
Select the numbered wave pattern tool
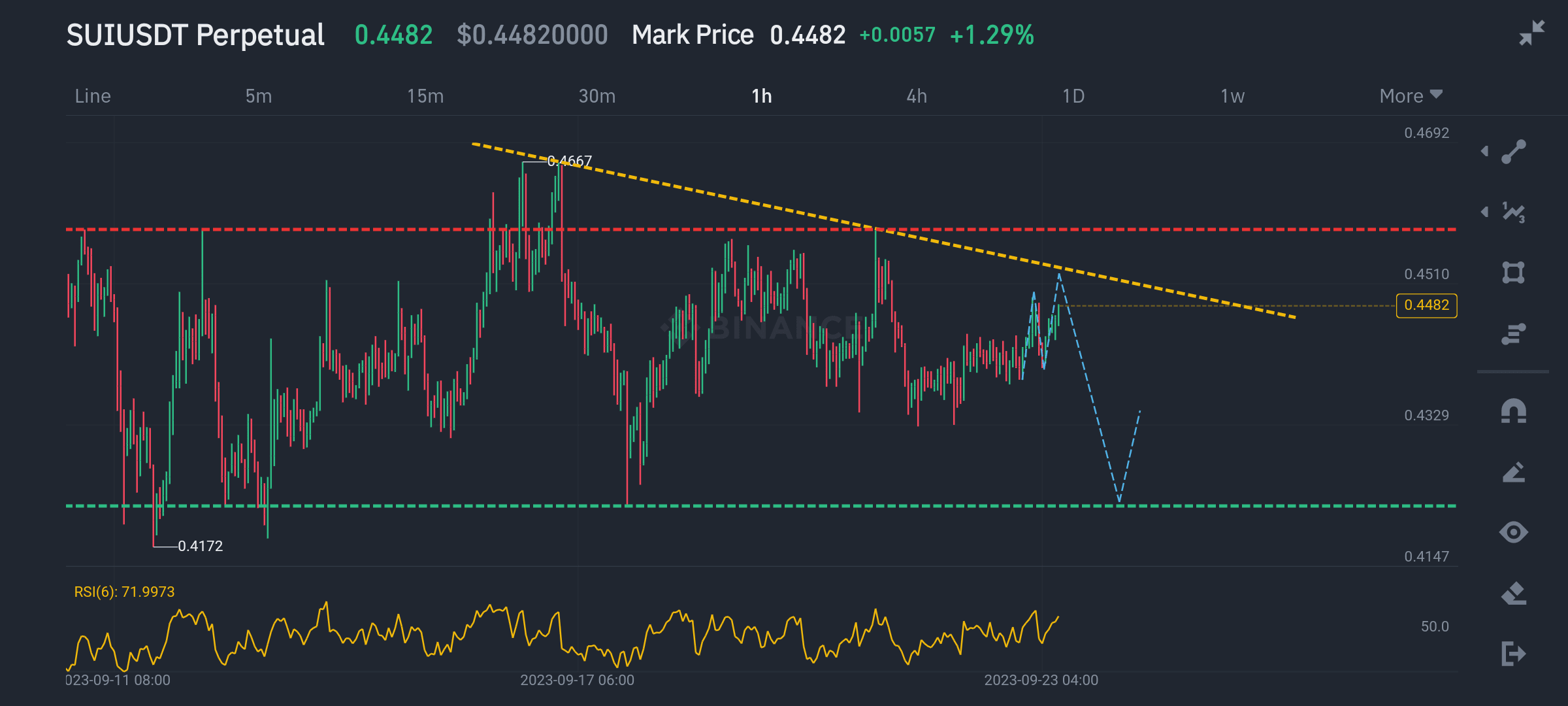(1513, 212)
